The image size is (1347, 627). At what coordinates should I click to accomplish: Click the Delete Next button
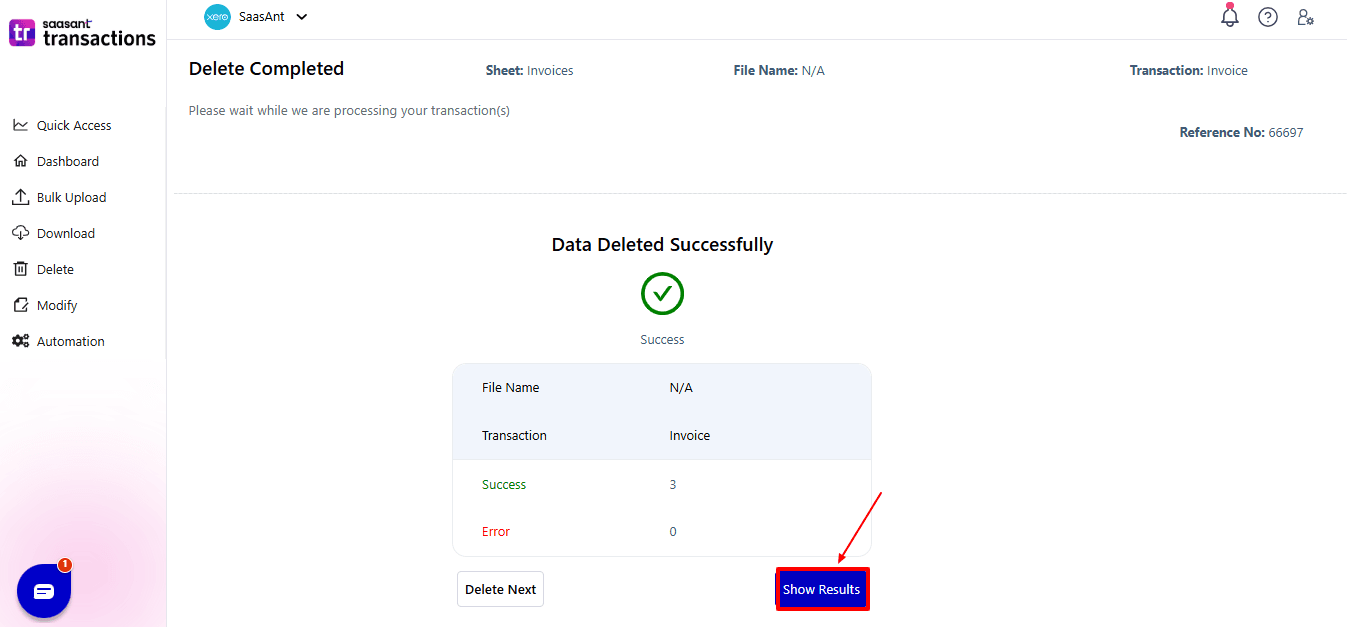500,589
